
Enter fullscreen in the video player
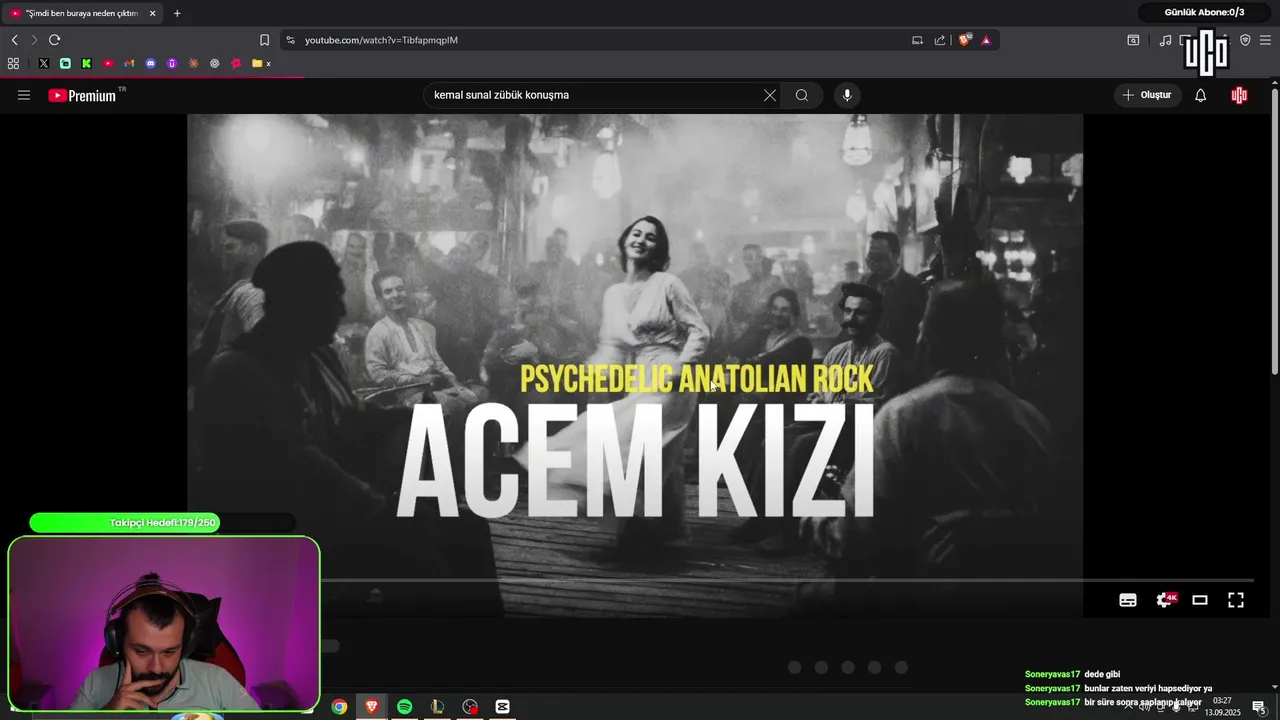pos(1236,600)
